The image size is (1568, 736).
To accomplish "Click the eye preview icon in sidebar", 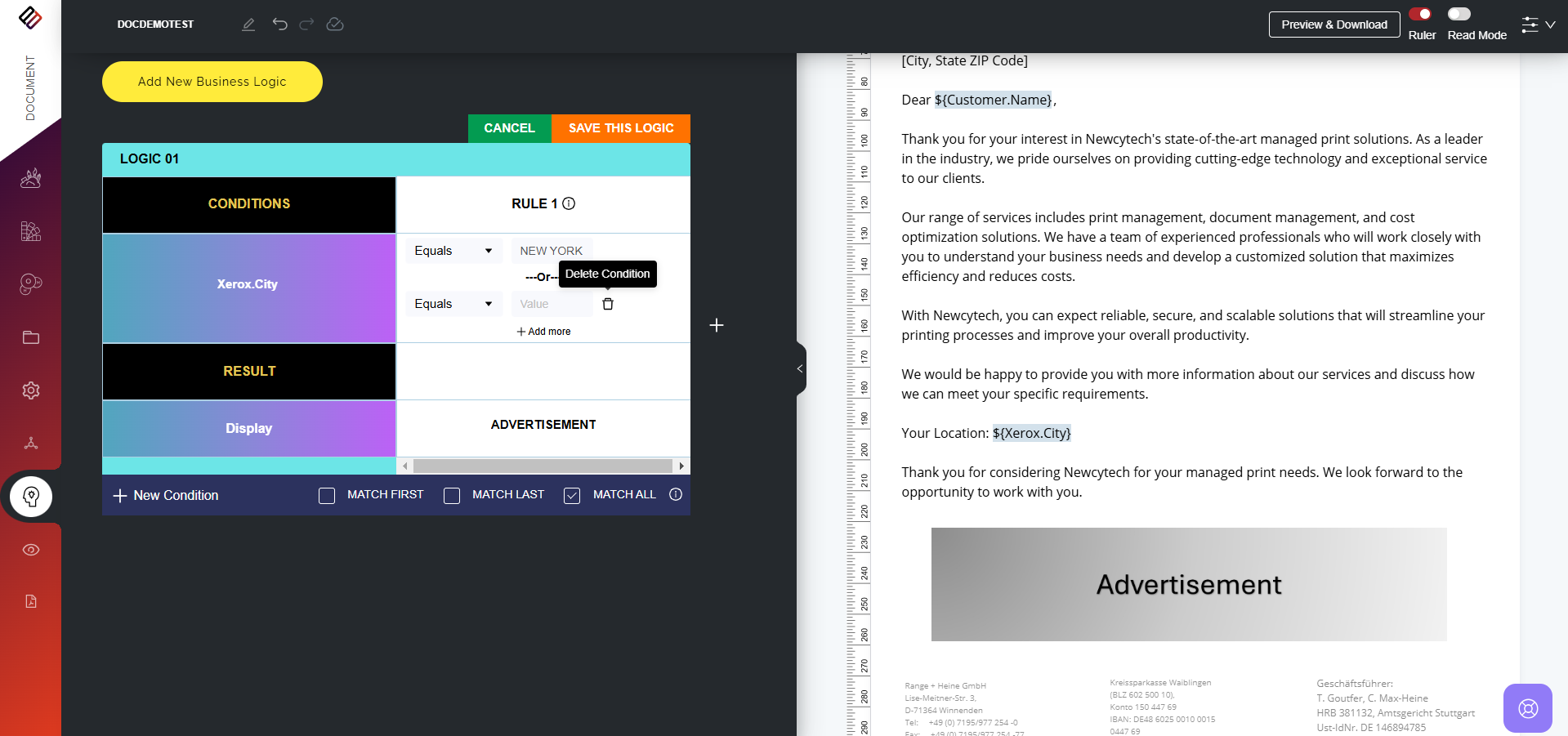I will [31, 550].
